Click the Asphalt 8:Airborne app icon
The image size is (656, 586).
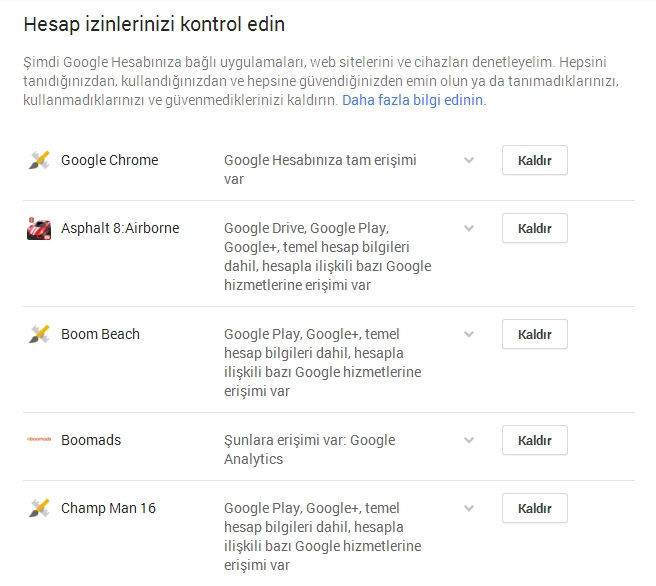[x=39, y=229]
